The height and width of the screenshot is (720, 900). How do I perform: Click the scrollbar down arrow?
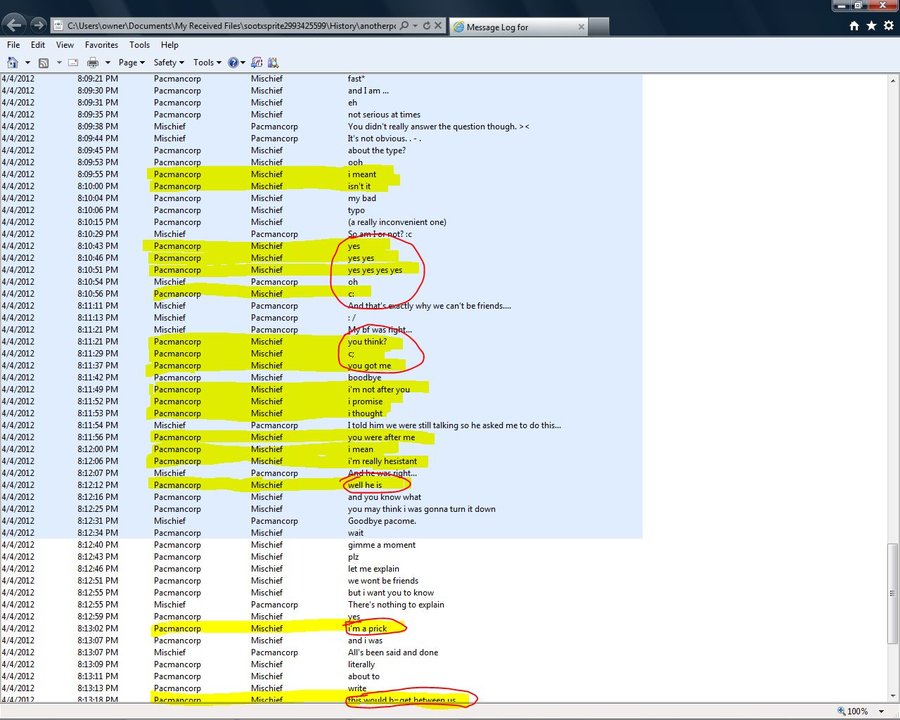pyautogui.click(x=893, y=696)
